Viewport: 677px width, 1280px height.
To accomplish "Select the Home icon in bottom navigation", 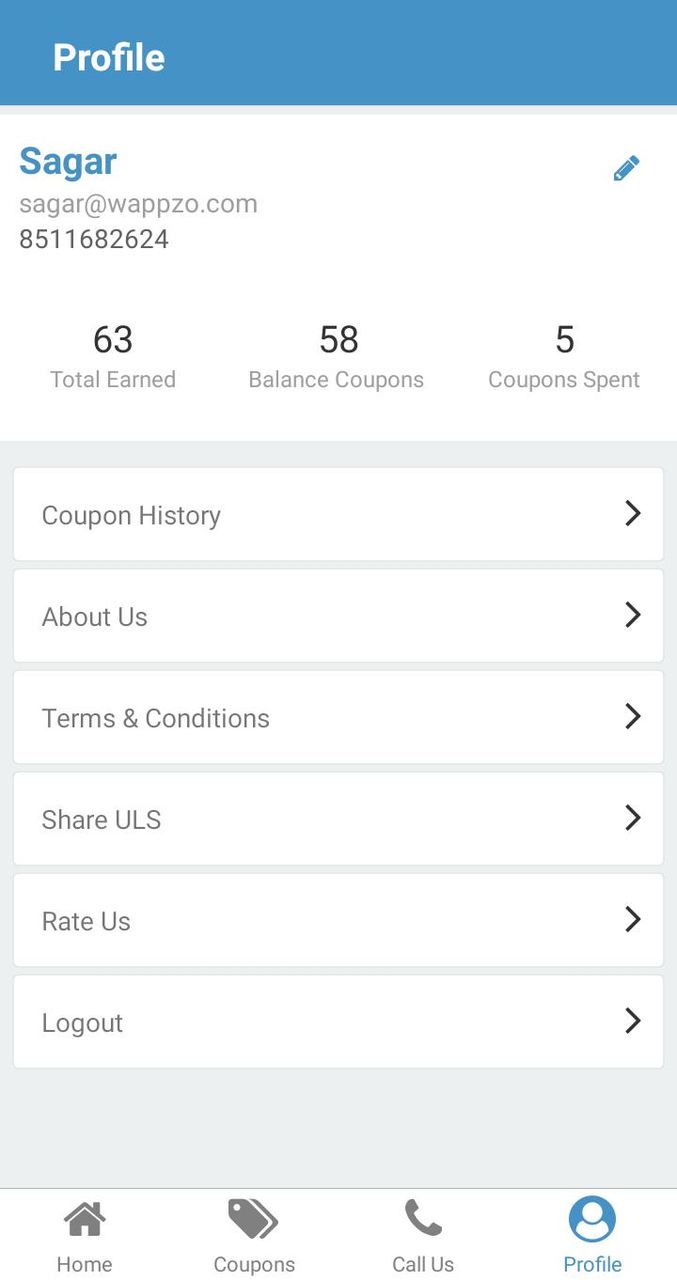I will tap(84, 1218).
